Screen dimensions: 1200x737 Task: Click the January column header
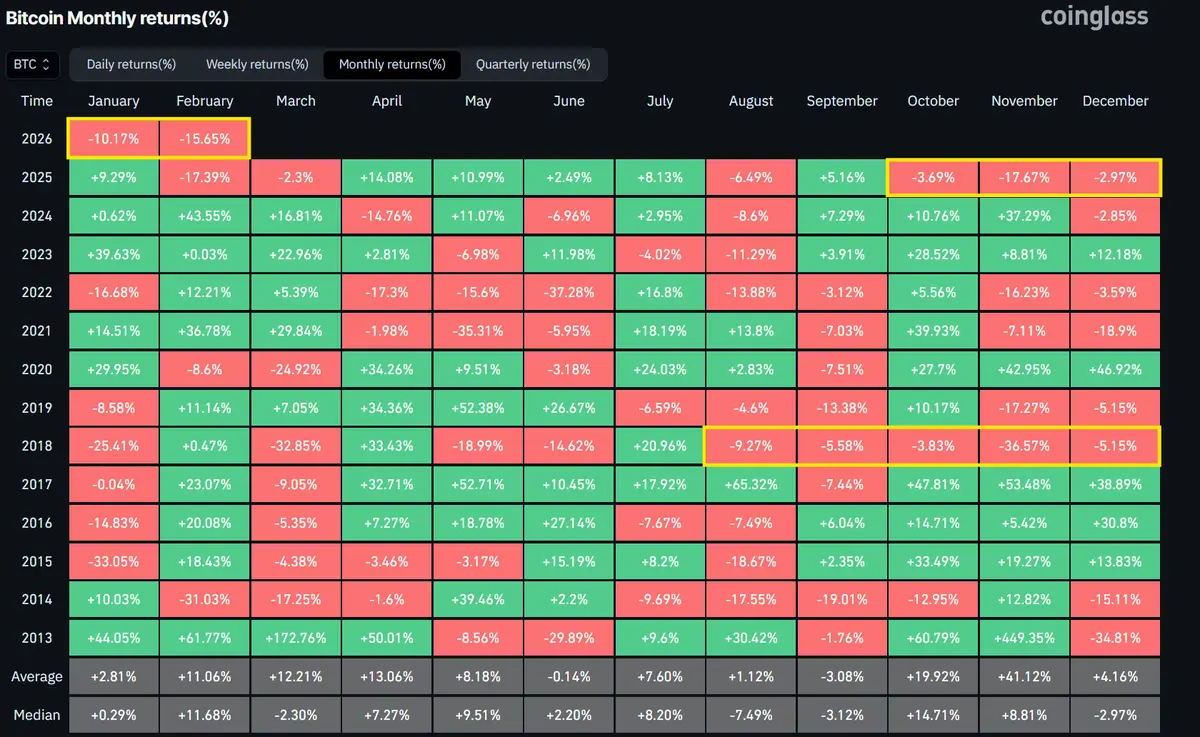[x=114, y=101]
